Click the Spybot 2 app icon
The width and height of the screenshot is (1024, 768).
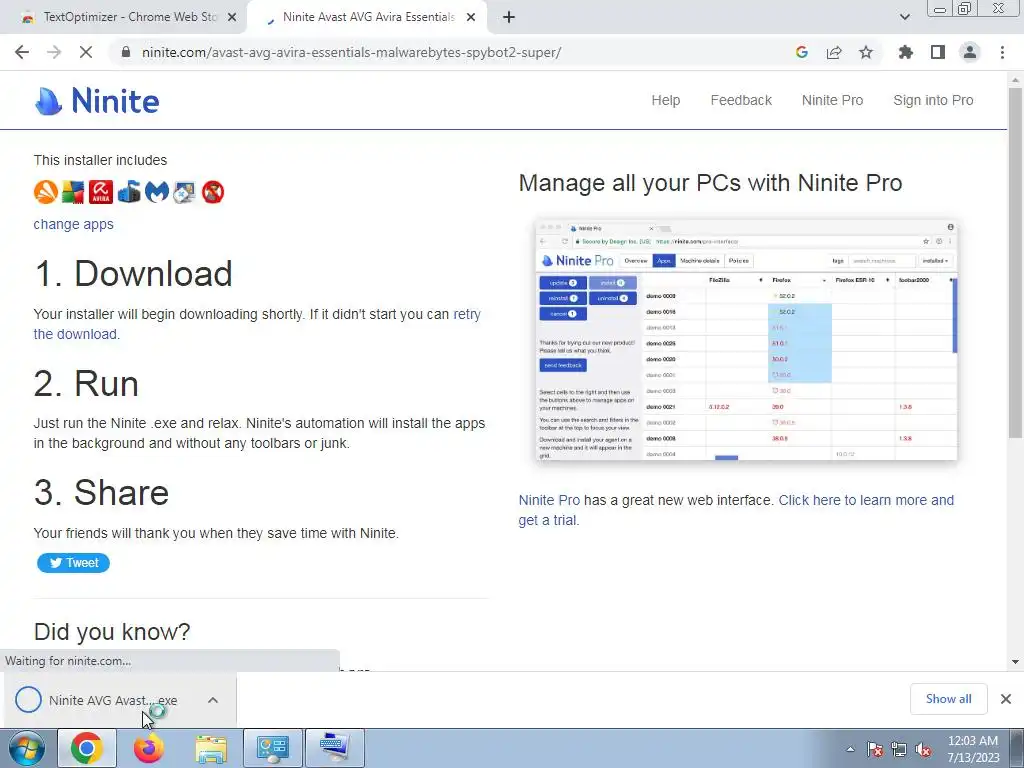185,192
